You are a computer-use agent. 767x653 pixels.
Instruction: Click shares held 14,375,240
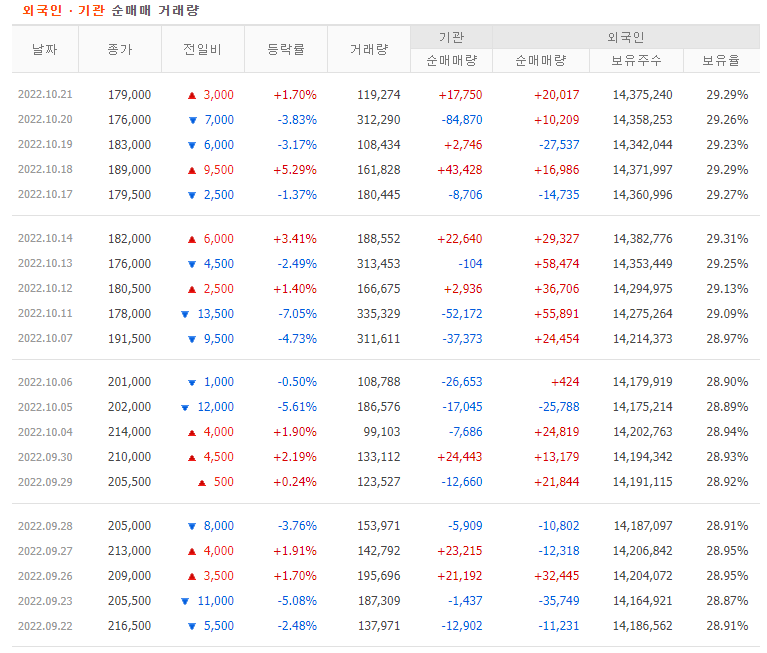[643, 94]
